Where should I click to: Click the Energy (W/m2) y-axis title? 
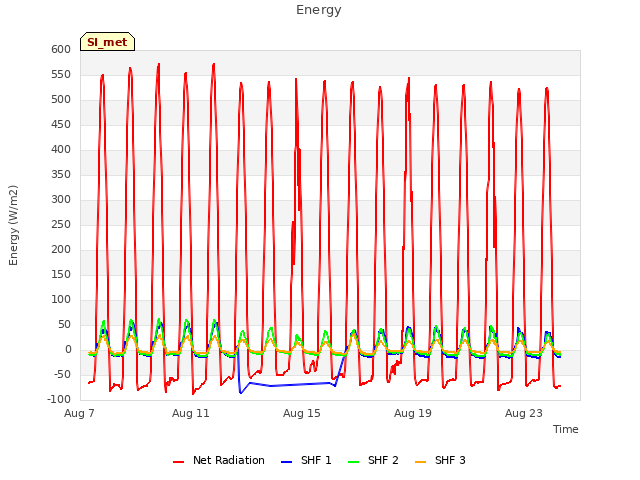pyautogui.click(x=13, y=225)
